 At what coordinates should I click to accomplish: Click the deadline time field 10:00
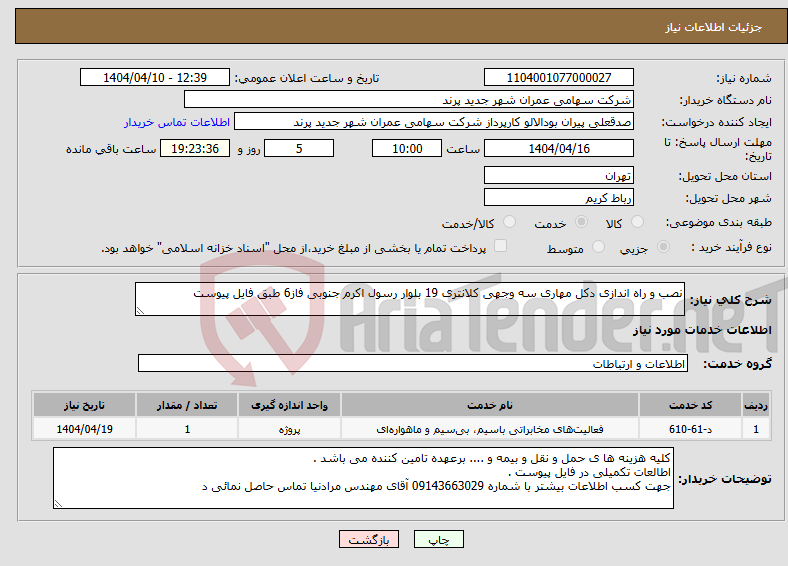pos(407,149)
